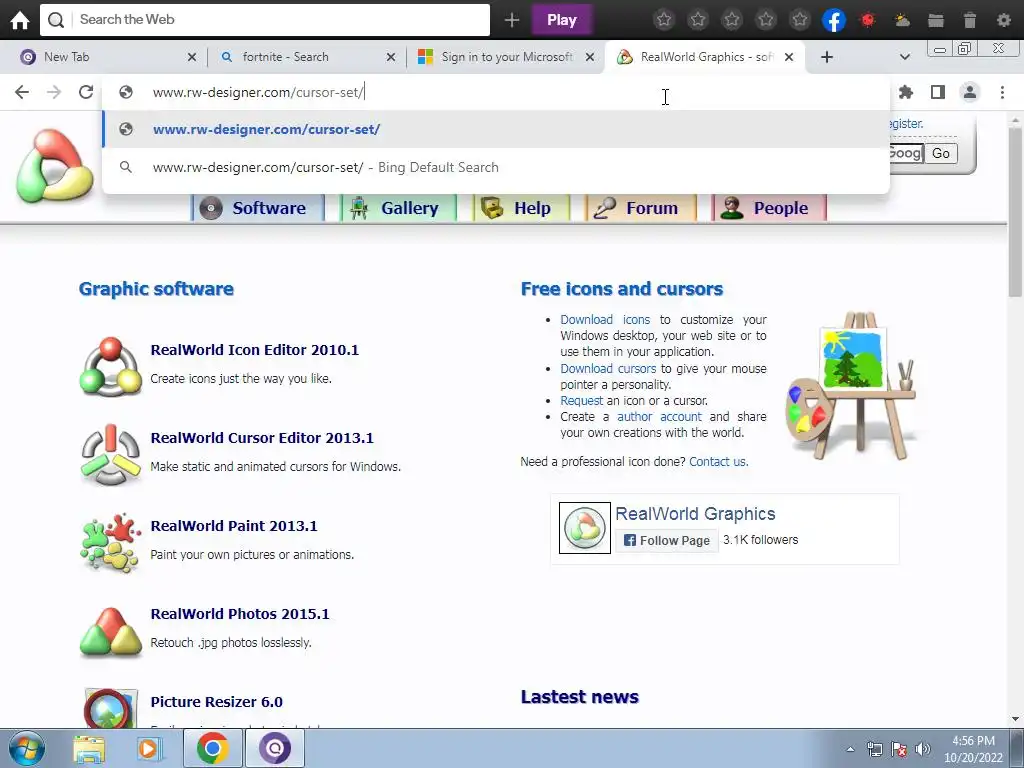
Task: Expand the tab list chevron
Action: point(904,57)
